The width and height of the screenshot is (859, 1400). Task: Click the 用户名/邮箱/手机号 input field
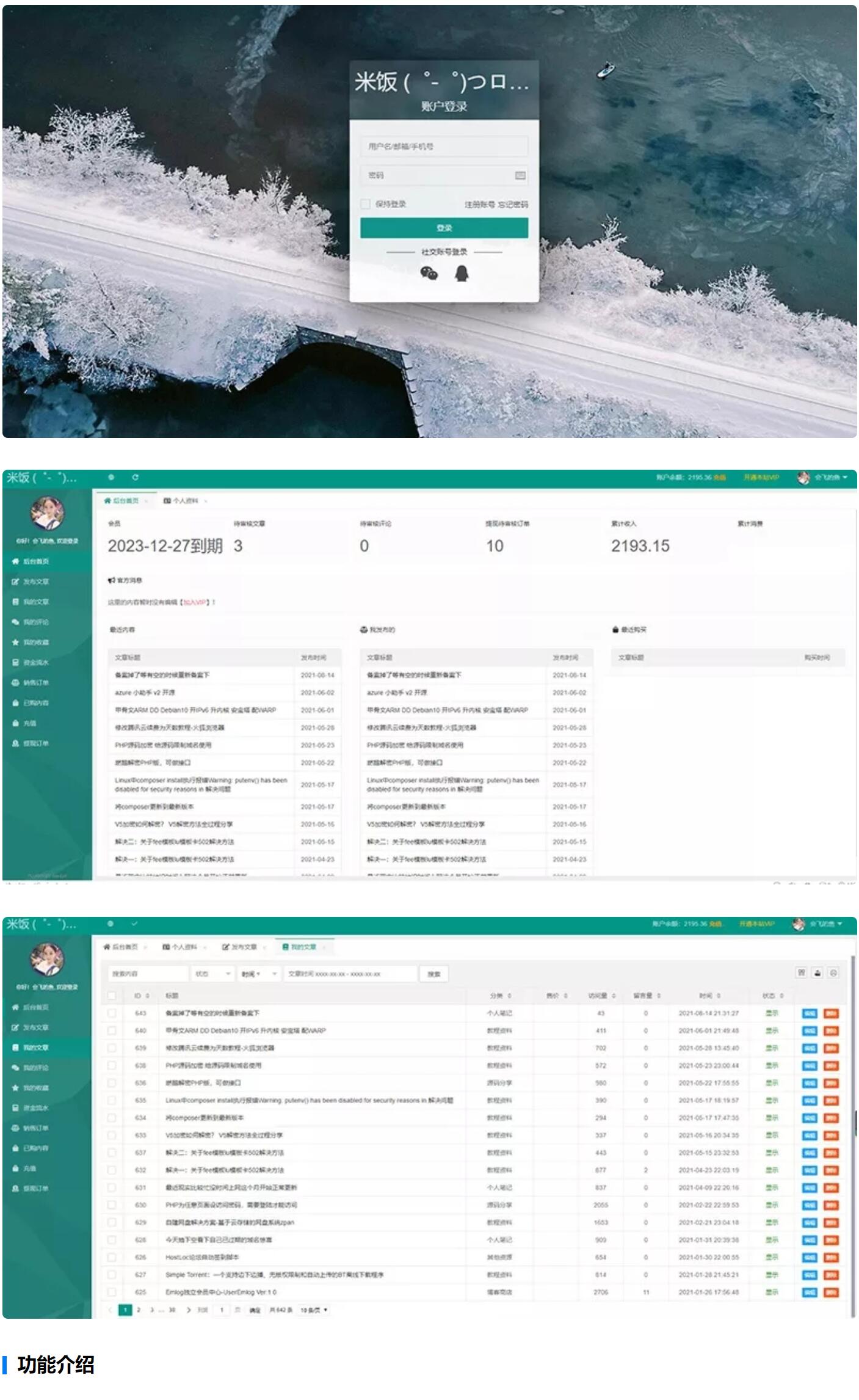pyautogui.click(x=444, y=147)
